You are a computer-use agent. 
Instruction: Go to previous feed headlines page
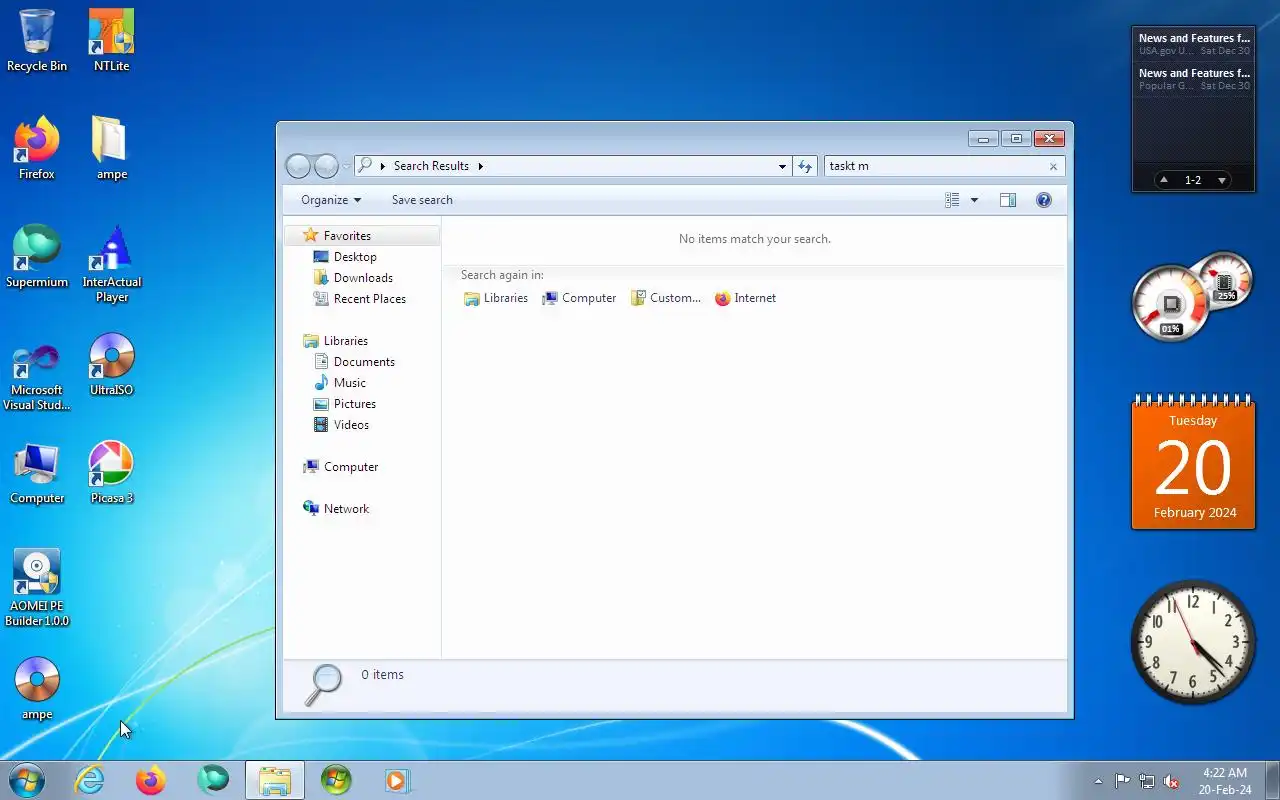pos(1164,180)
